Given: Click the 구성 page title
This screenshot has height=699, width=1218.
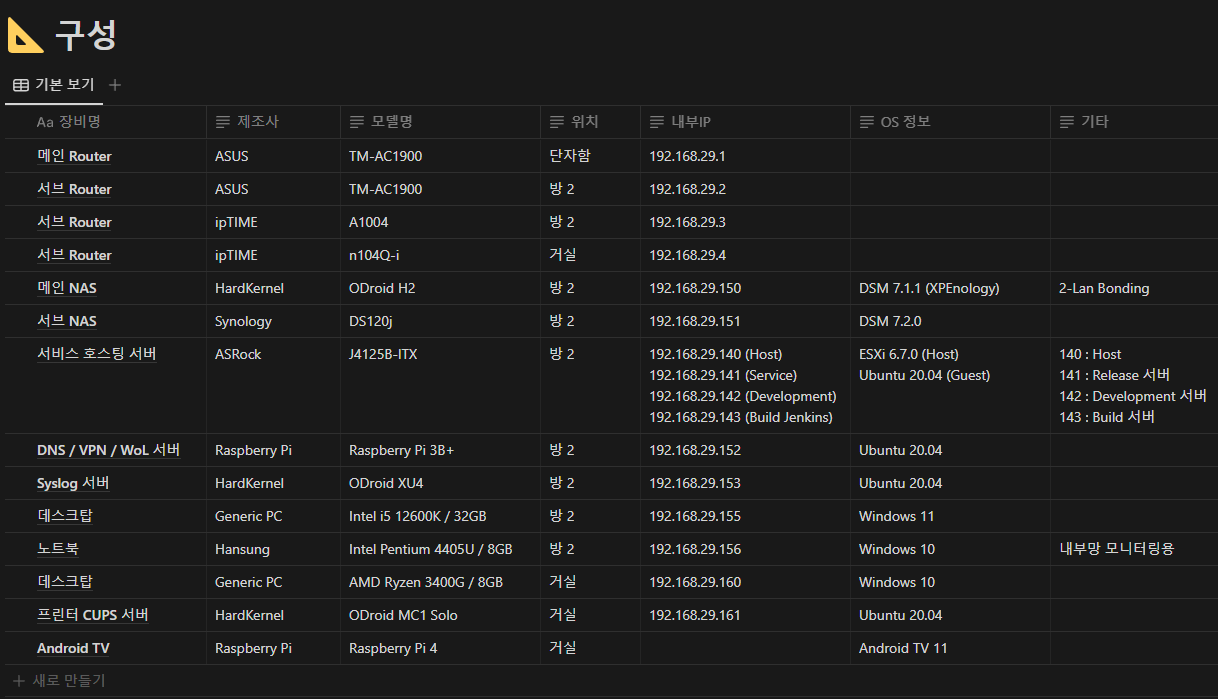Looking at the screenshot, I should tap(86, 35).
